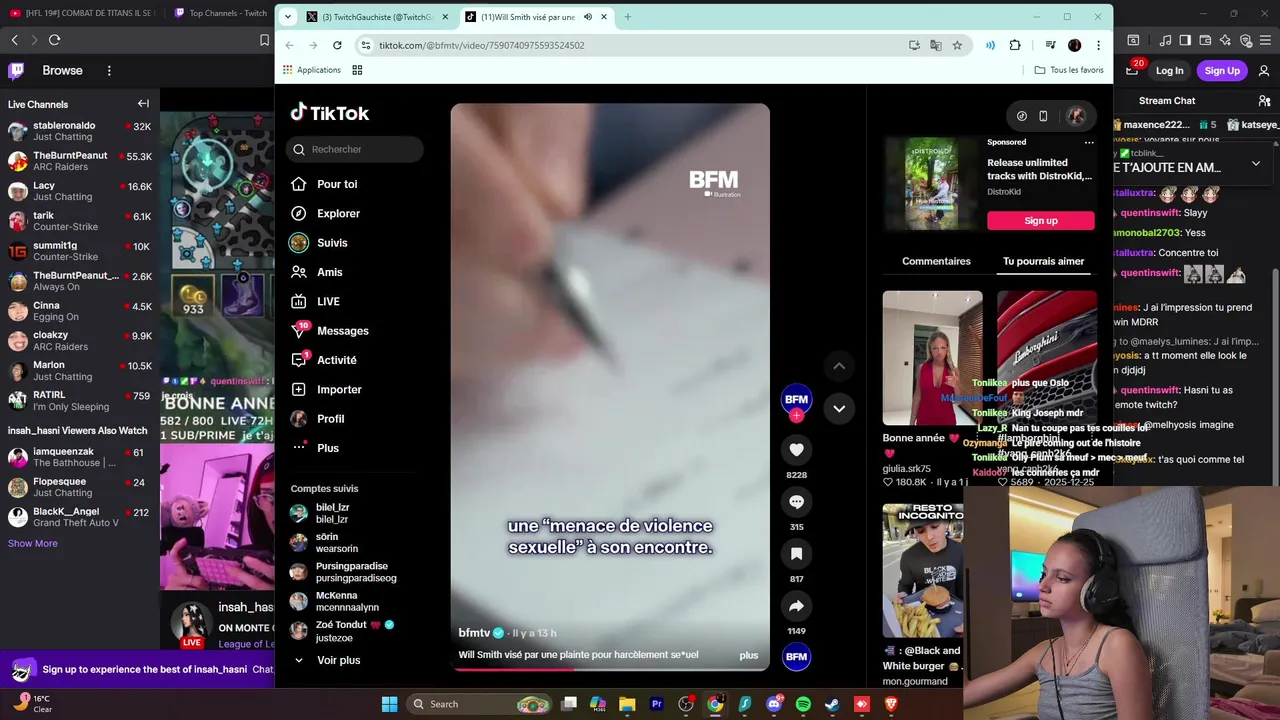Reload the TikTok page in Chrome
Viewport: 1280px width, 720px height.
(x=337, y=45)
